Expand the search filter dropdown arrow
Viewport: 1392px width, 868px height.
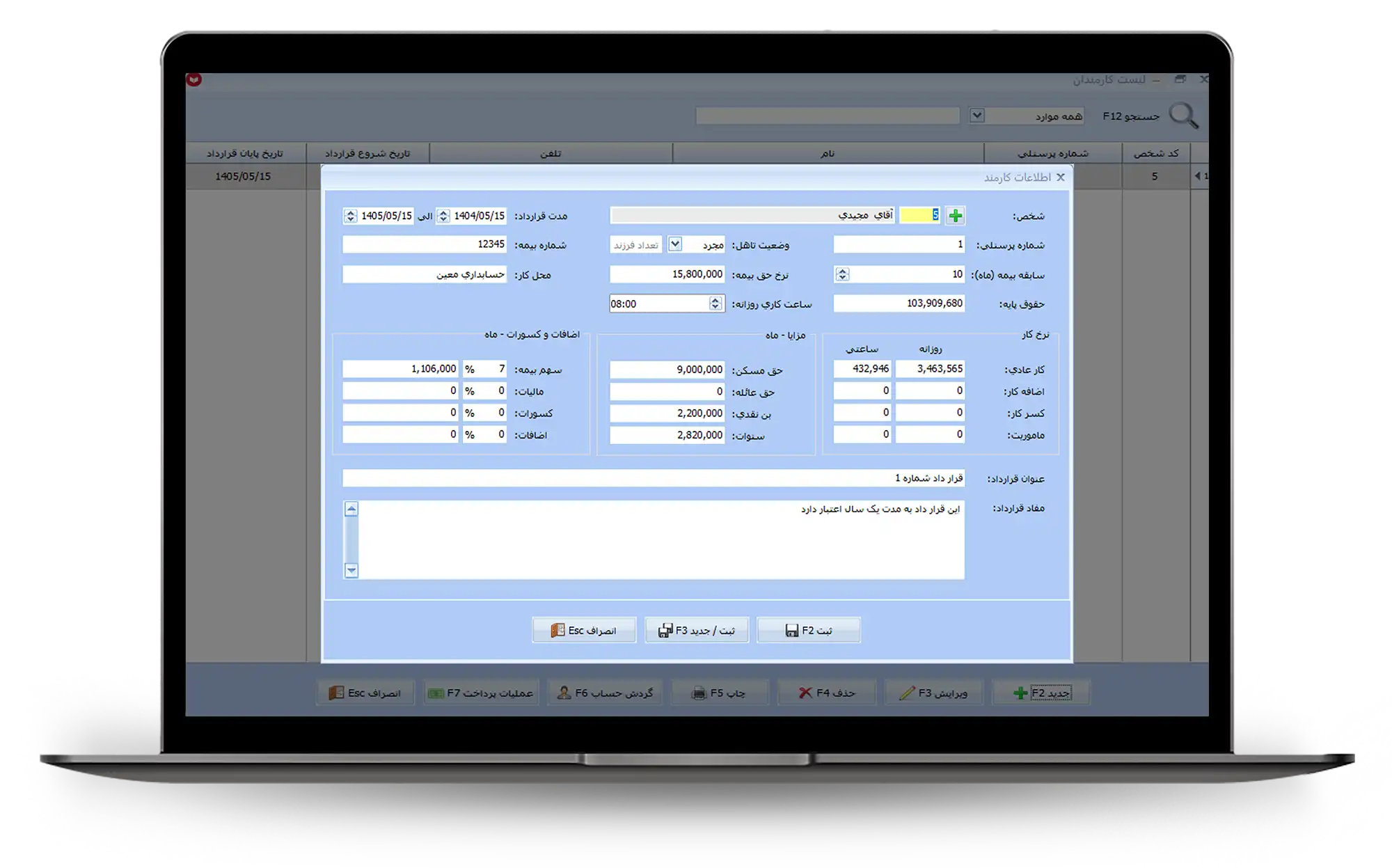pyautogui.click(x=976, y=116)
